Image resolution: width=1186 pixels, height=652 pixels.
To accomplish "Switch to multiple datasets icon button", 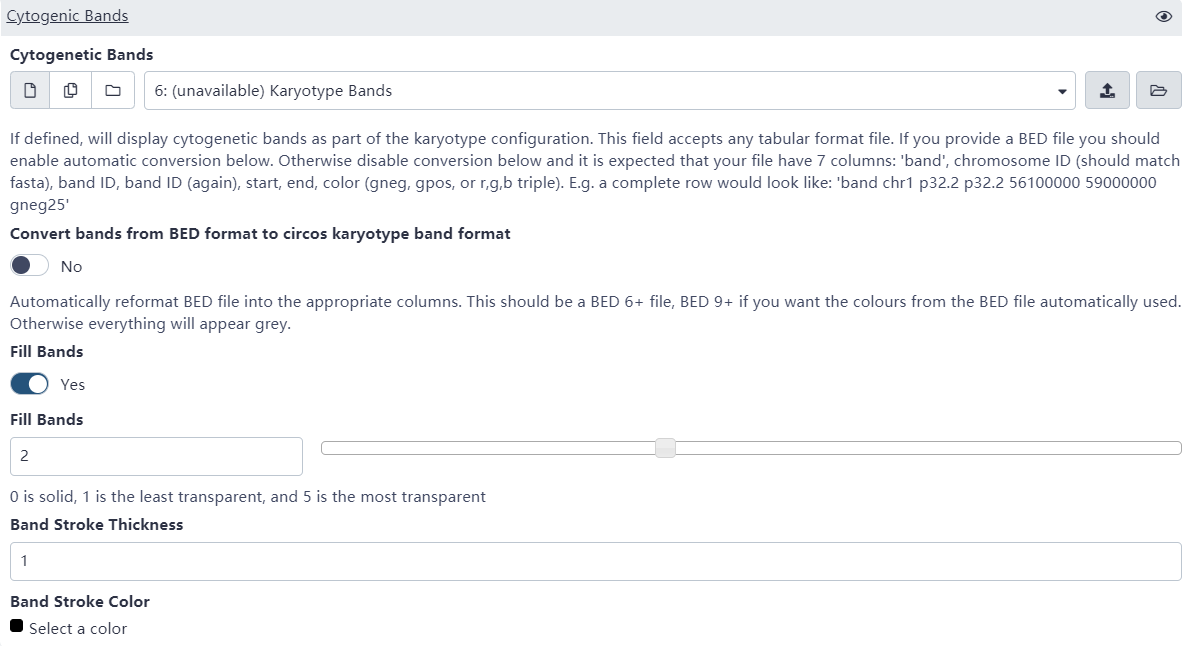I will point(71,90).
